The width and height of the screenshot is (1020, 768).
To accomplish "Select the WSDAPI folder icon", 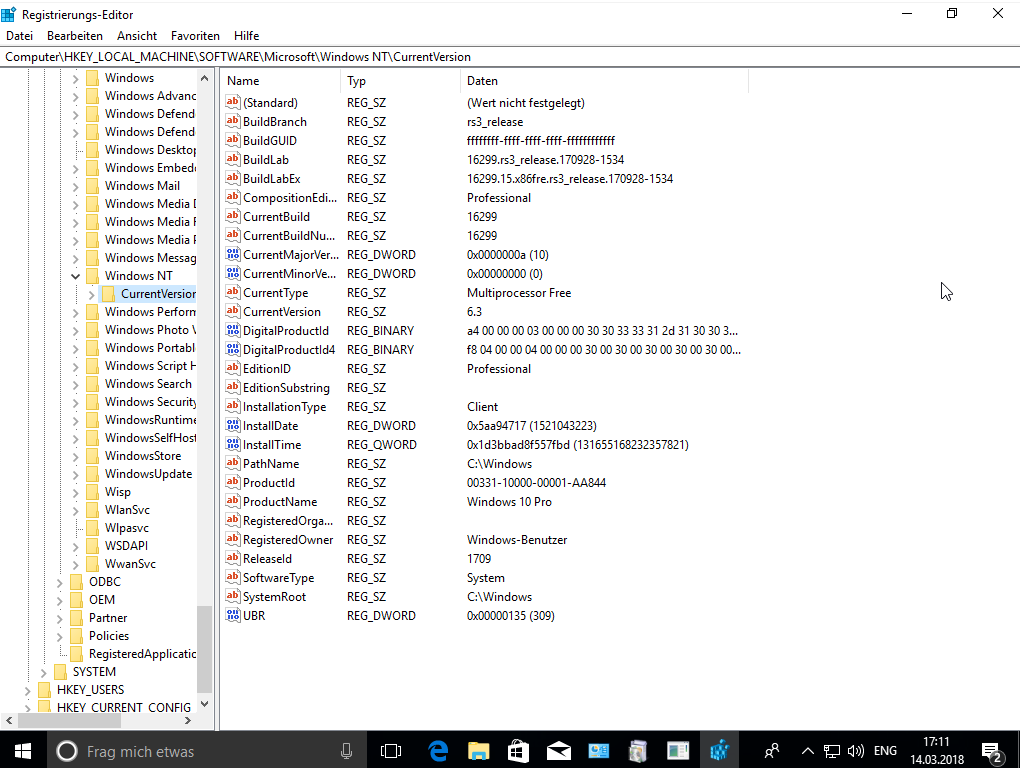I will point(93,546).
